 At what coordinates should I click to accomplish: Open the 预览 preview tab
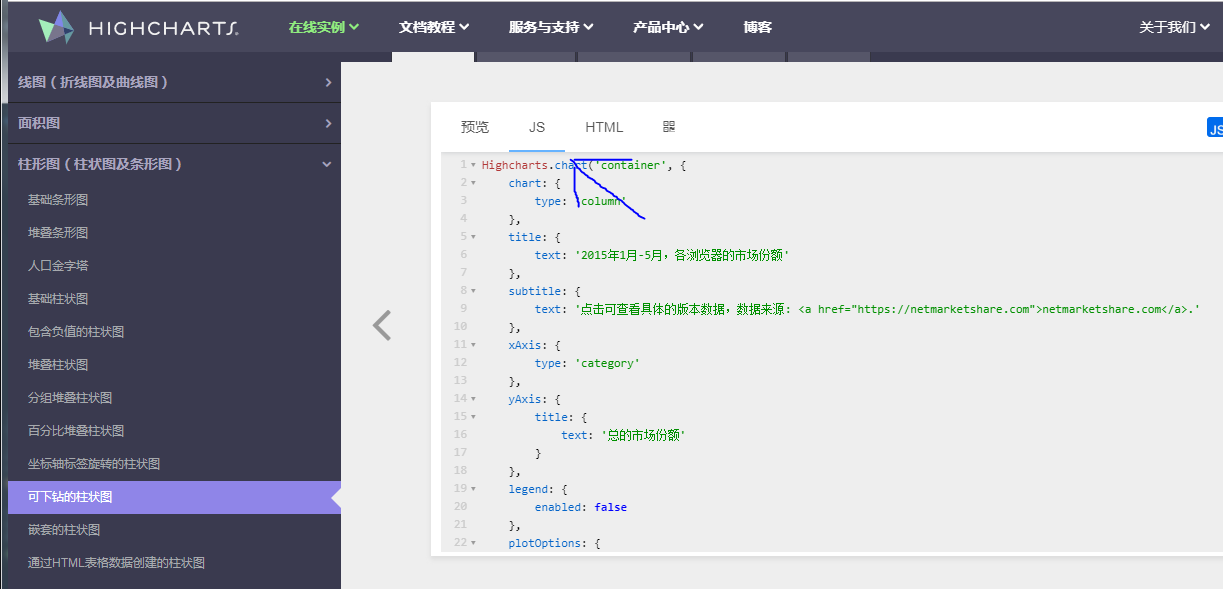tap(473, 127)
